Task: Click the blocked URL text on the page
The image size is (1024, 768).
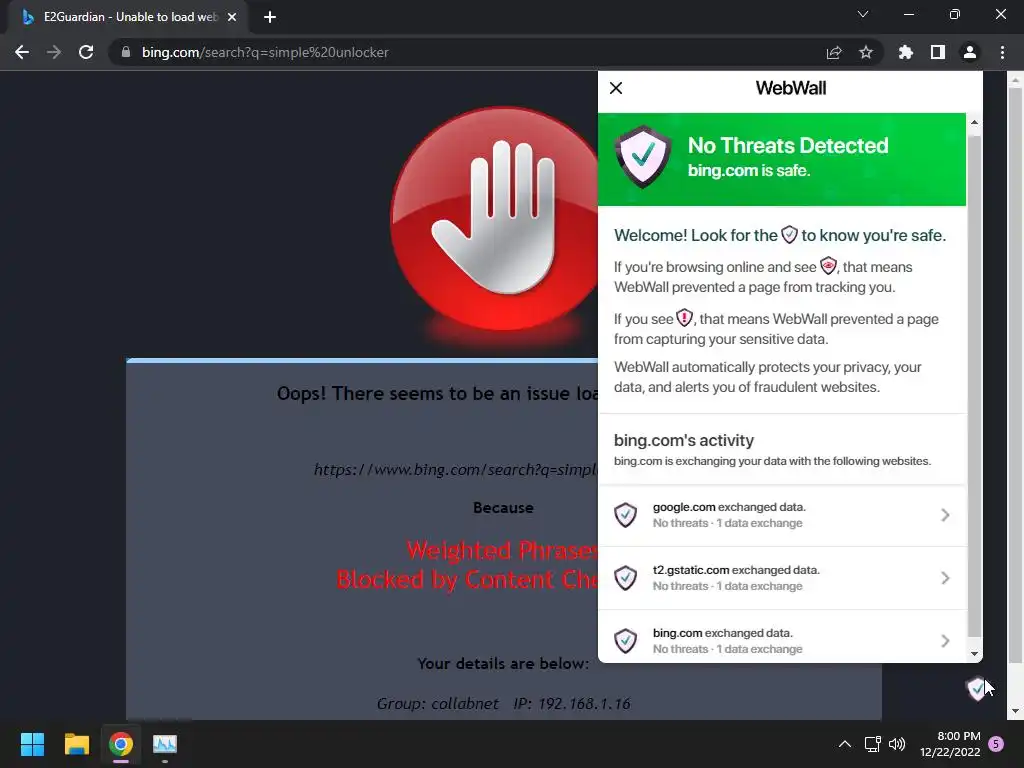Action: click(x=455, y=470)
